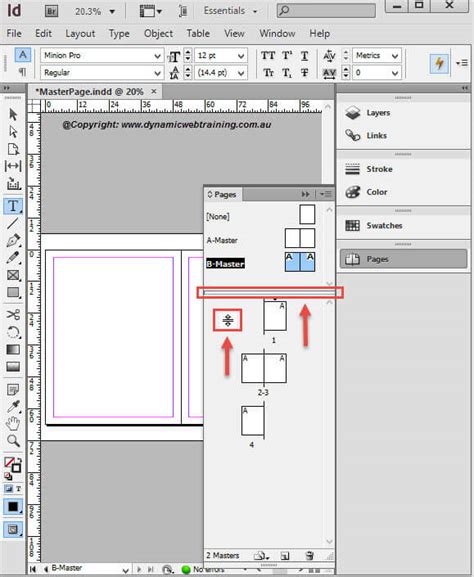Switch to MasterPage.indd document tab
The height and width of the screenshot is (577, 474).
(x=91, y=92)
